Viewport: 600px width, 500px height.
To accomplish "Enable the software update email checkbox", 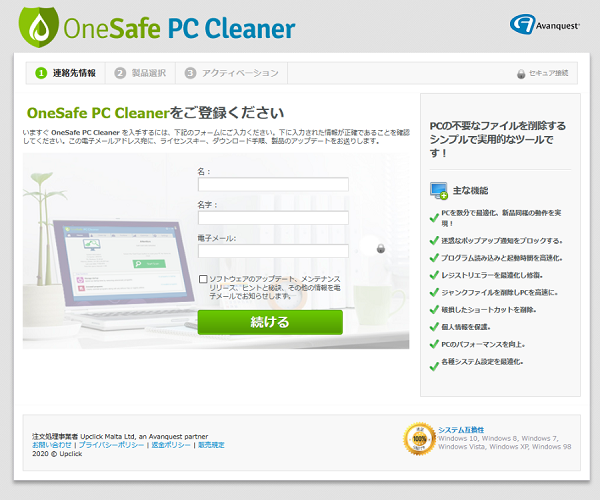I will click(x=203, y=279).
